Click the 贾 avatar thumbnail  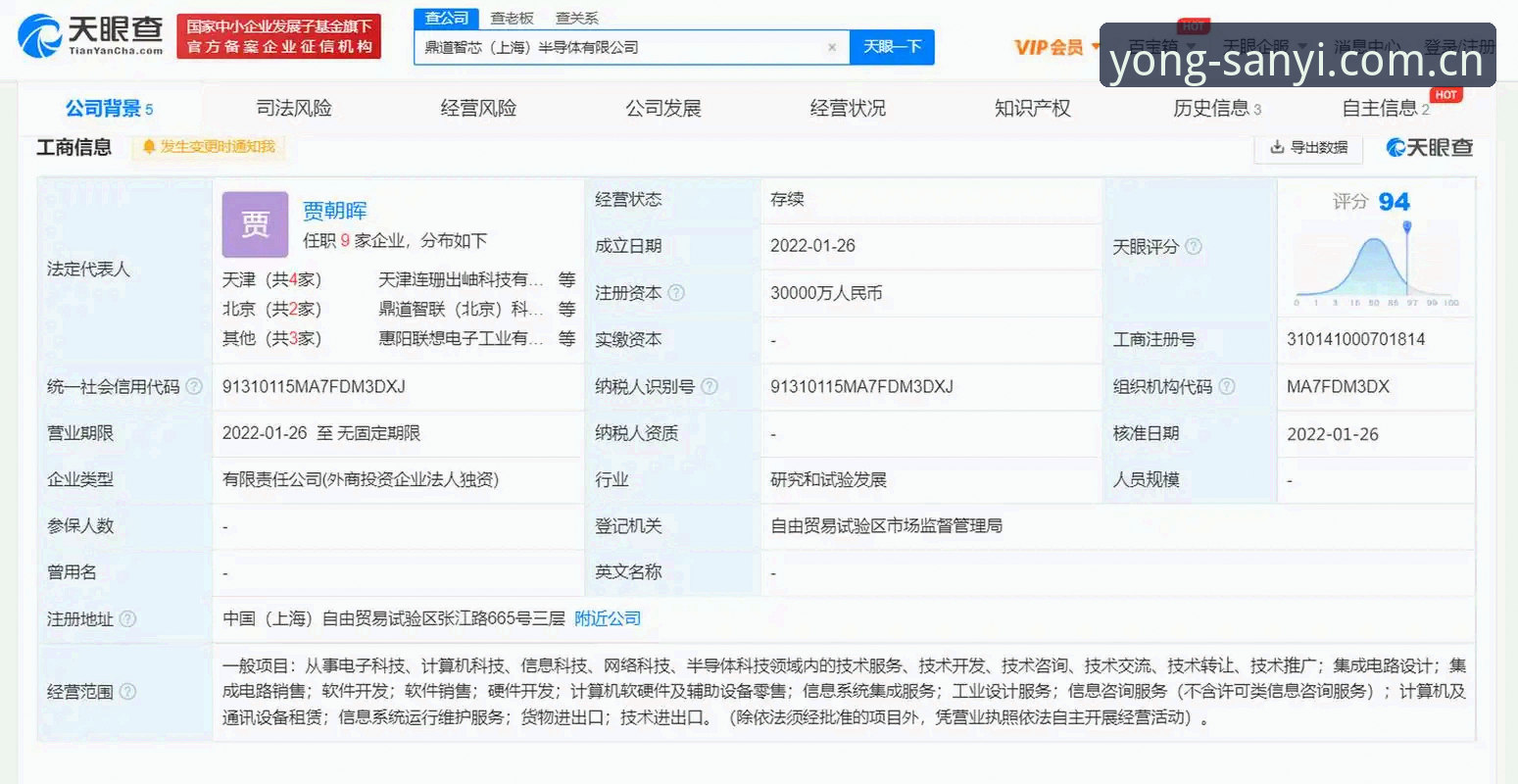coord(255,224)
